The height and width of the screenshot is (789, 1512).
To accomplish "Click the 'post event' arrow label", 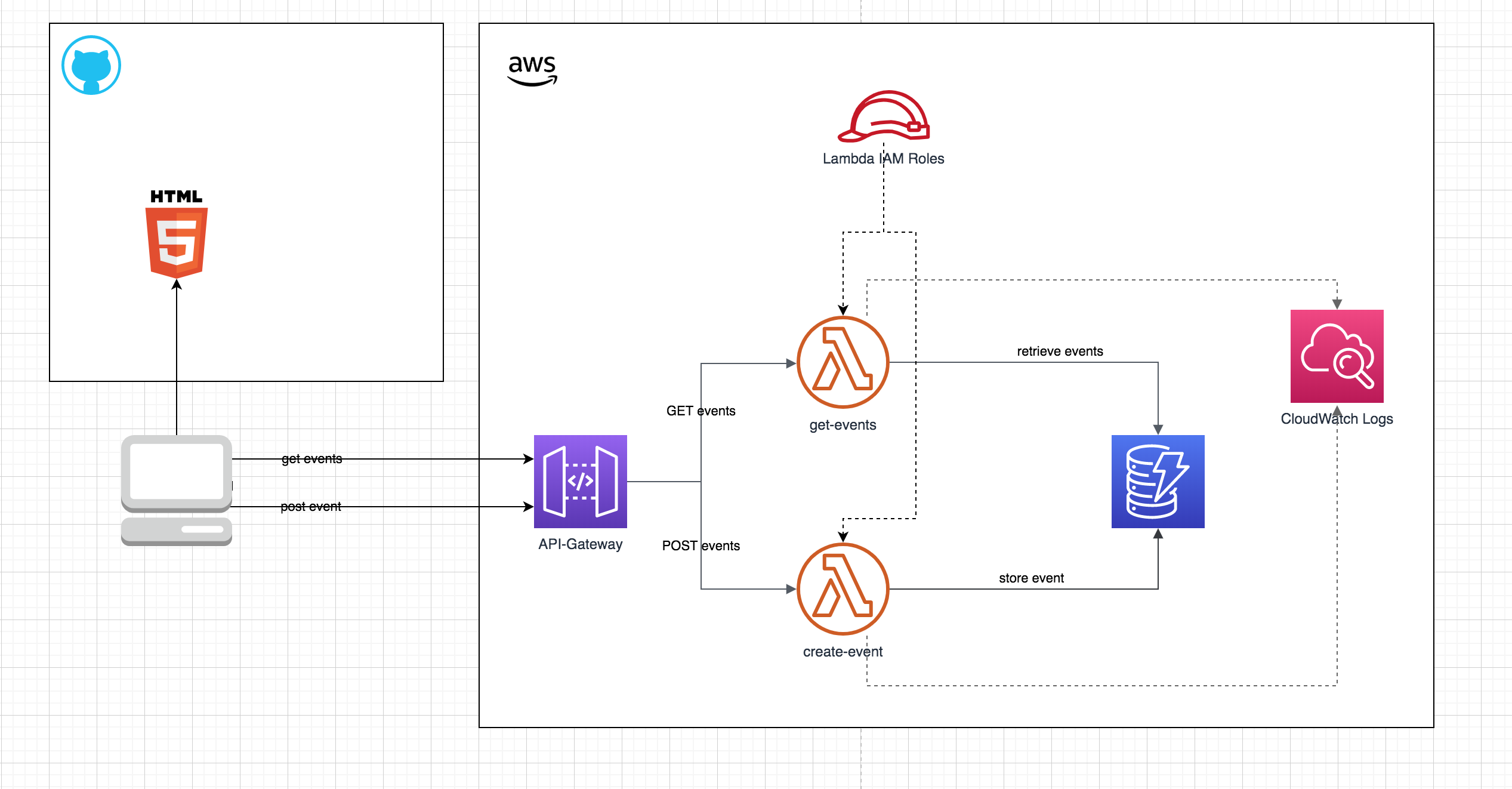I will click(310, 507).
